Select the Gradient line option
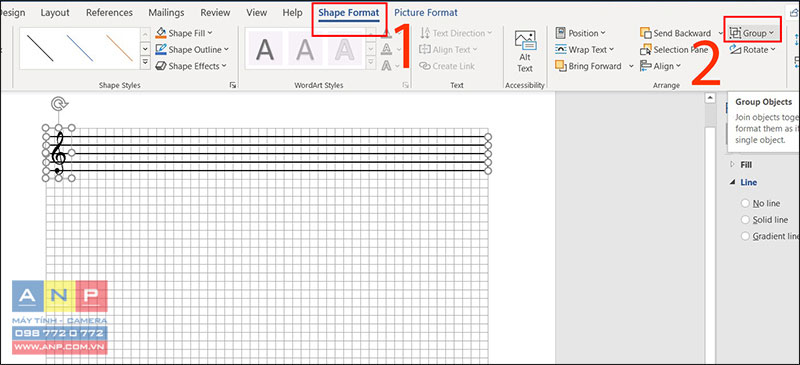The image size is (800, 365). tap(745, 236)
